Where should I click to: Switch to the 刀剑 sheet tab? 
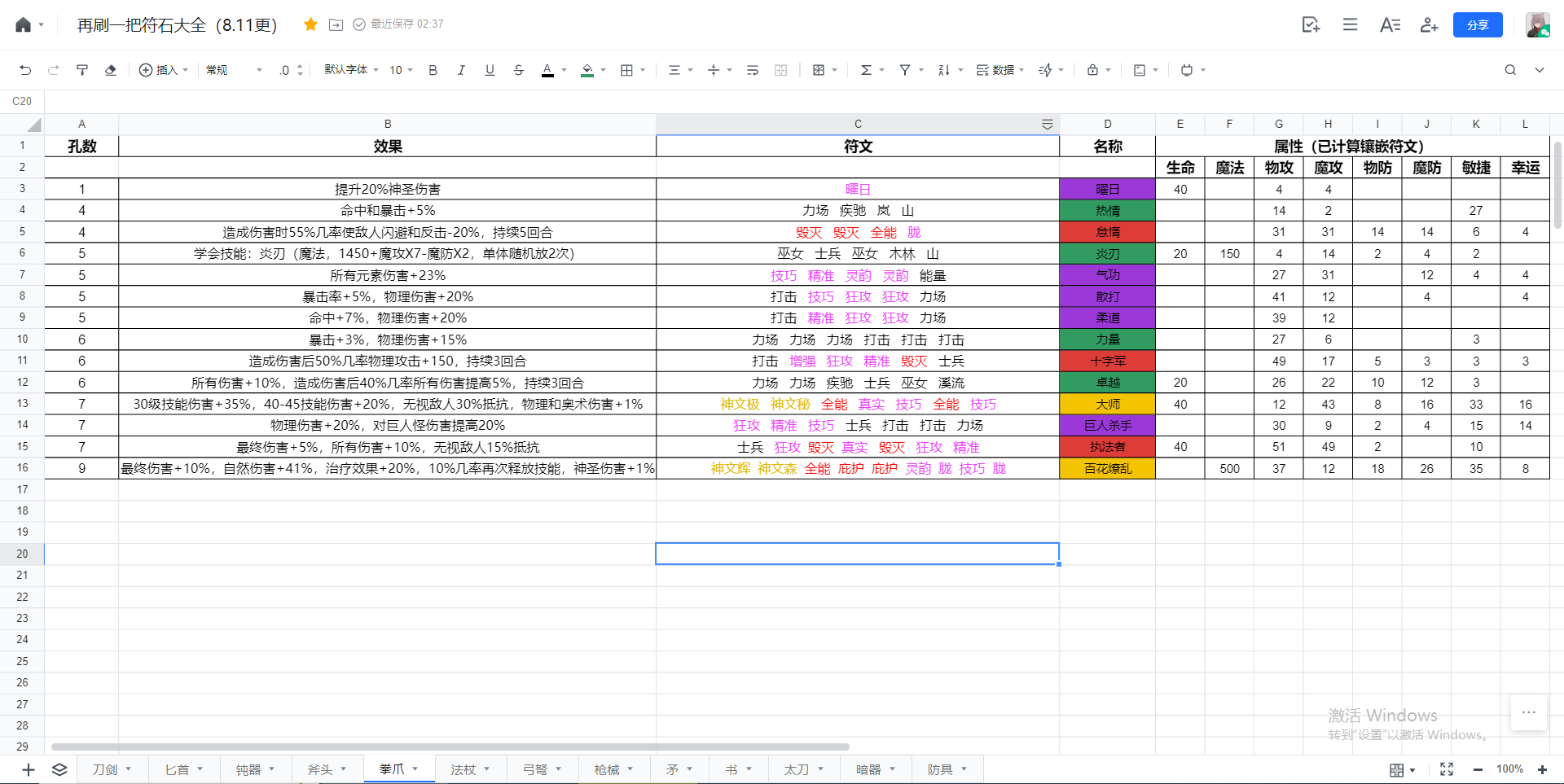113,769
